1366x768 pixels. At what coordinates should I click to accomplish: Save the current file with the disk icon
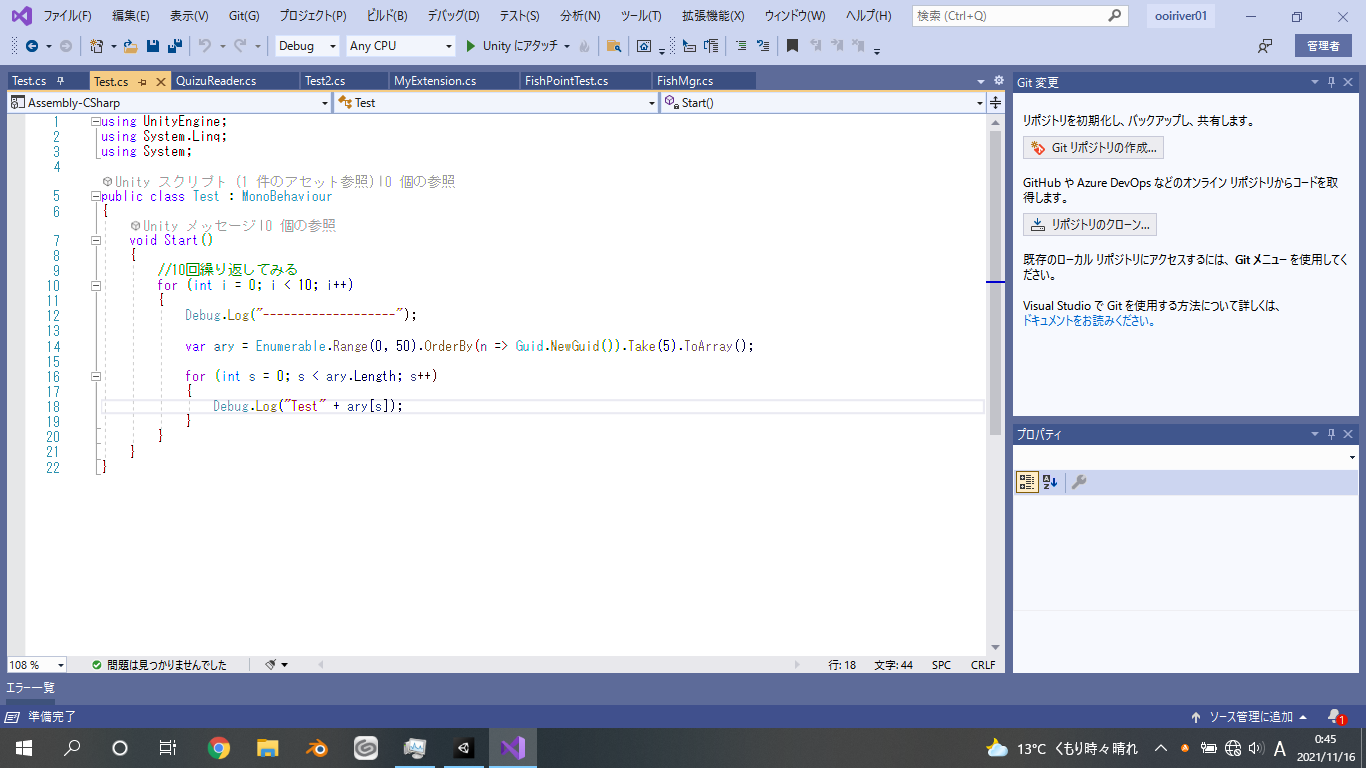153,46
